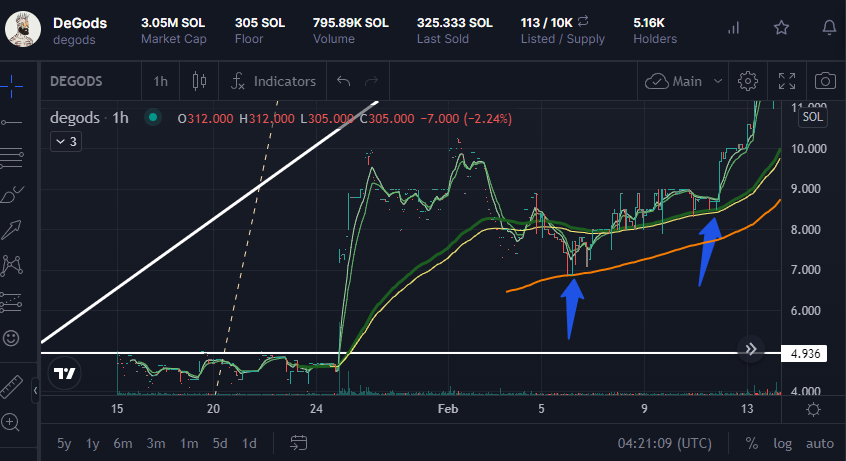Select the brush drawing tool
The width and height of the screenshot is (846, 461).
11,194
